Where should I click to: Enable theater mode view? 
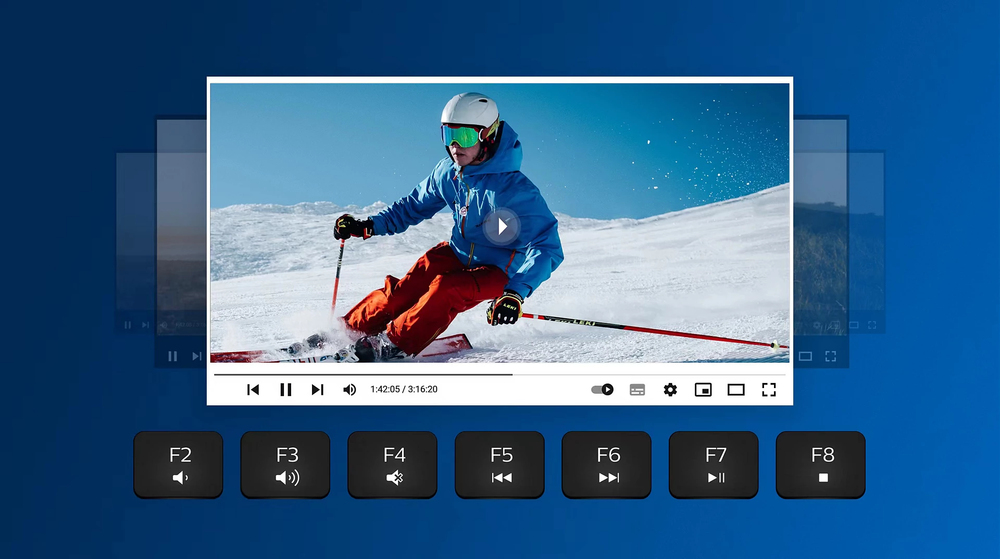click(x=736, y=390)
